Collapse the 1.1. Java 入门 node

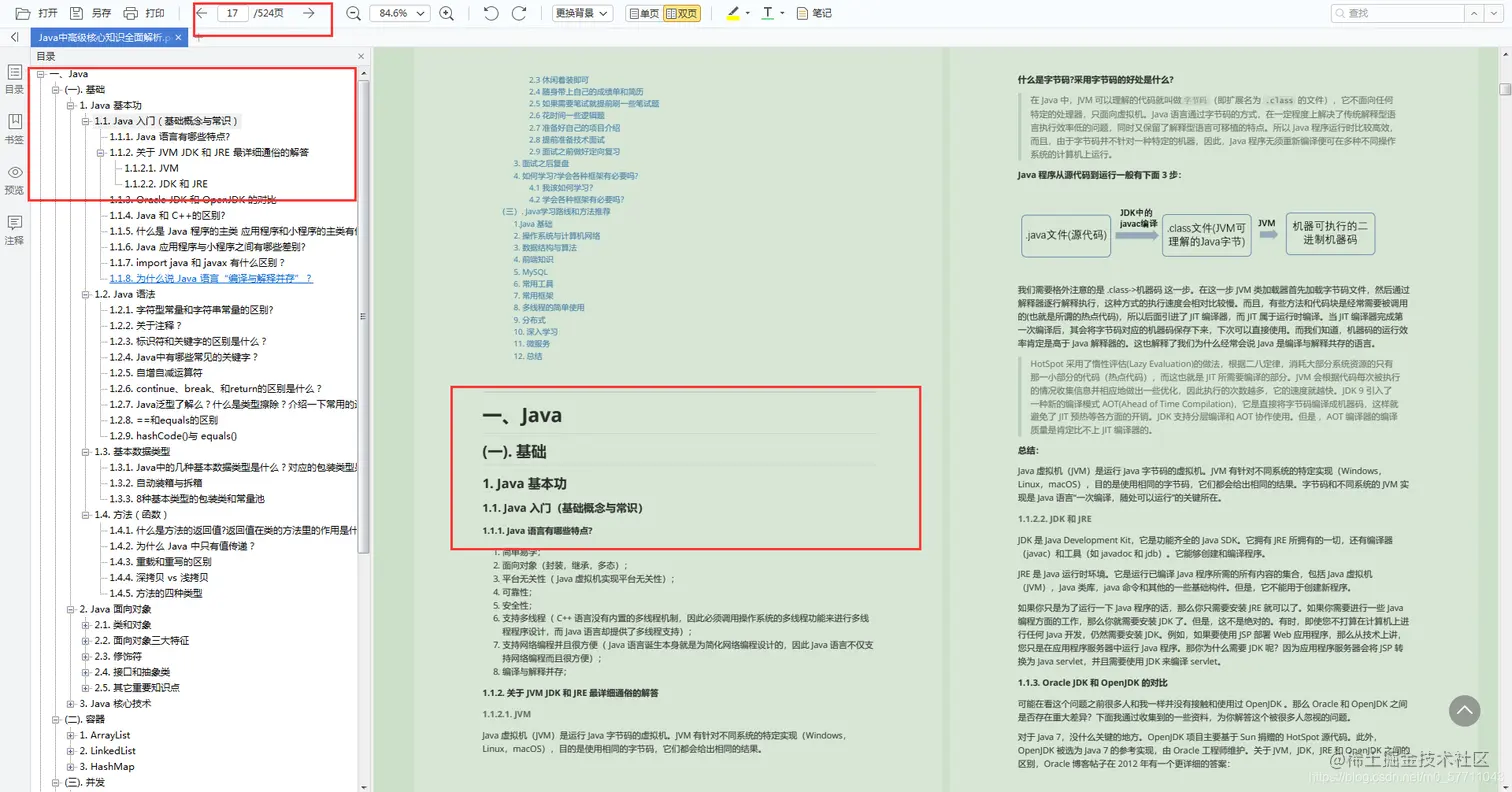86,121
